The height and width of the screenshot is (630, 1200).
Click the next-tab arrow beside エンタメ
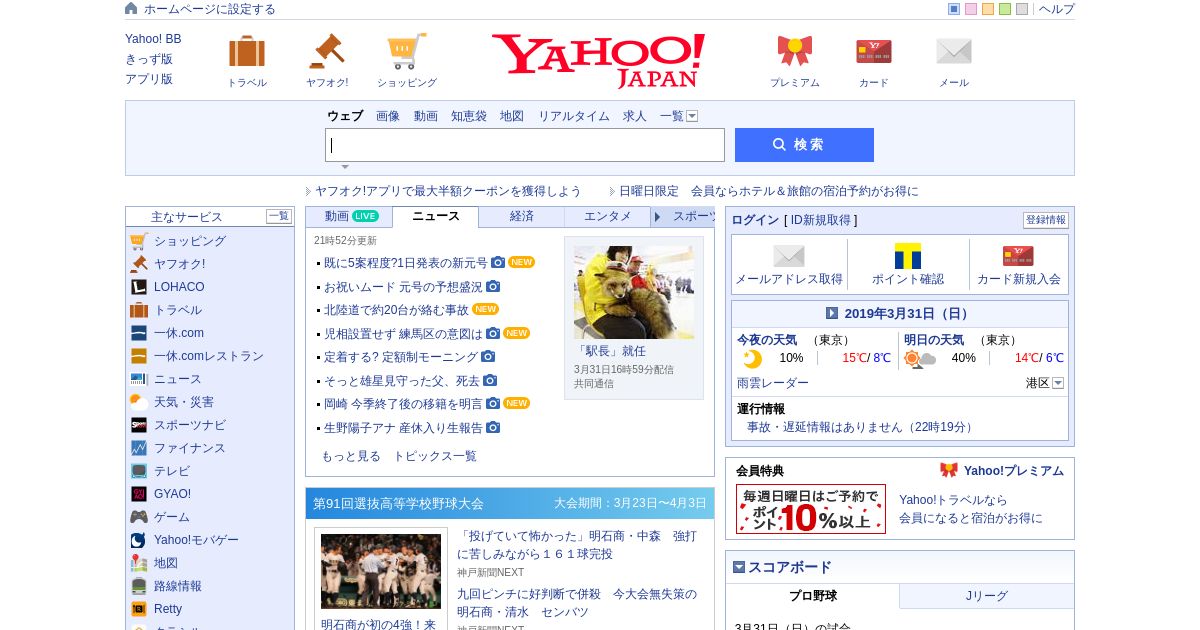657,217
